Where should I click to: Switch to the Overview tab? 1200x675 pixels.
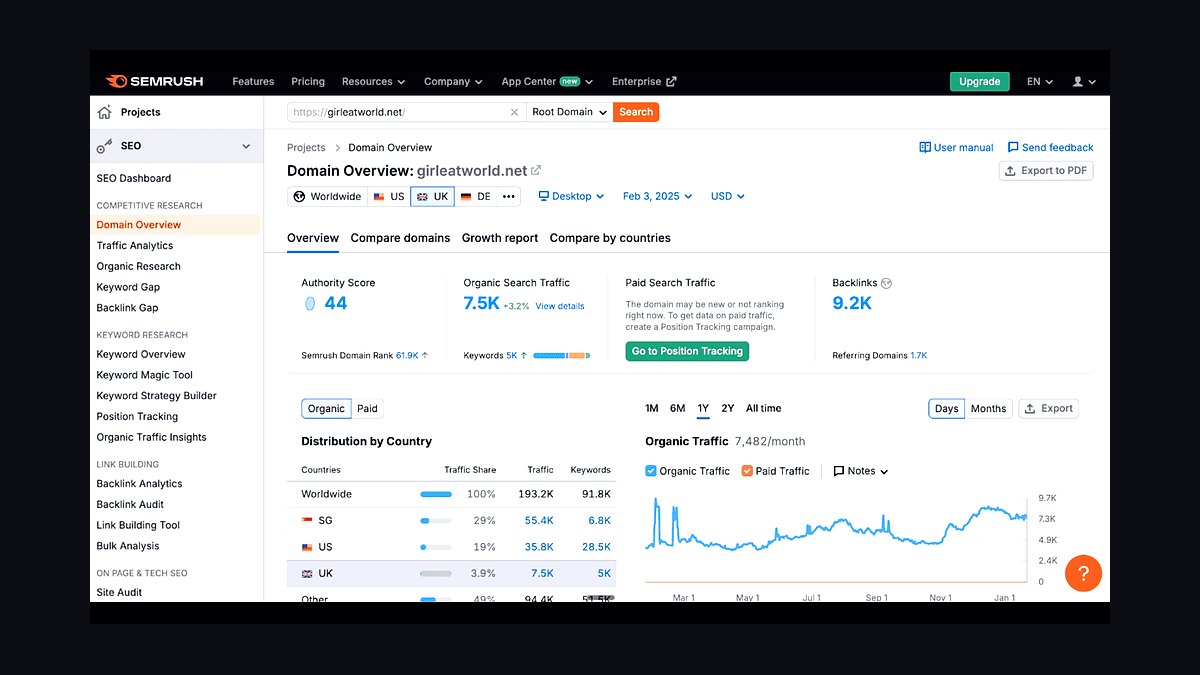click(313, 238)
